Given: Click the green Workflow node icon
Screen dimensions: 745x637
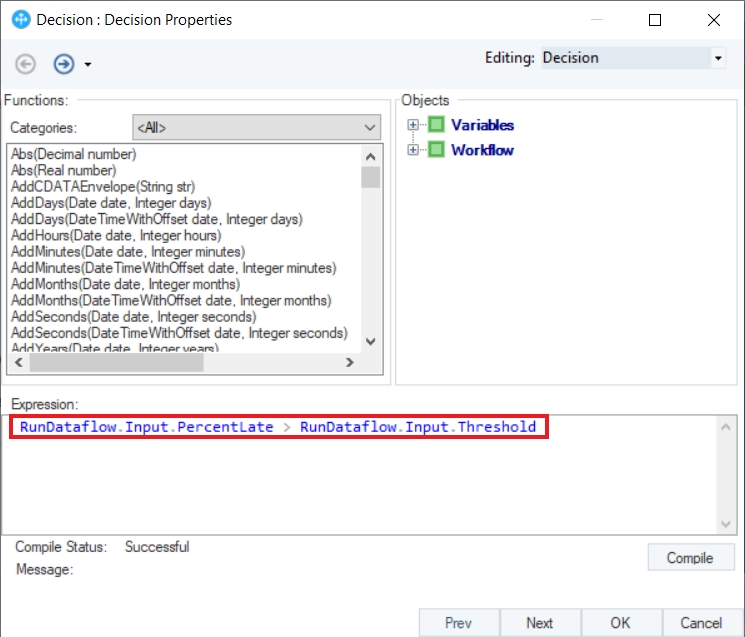Looking at the screenshot, I should [x=436, y=150].
